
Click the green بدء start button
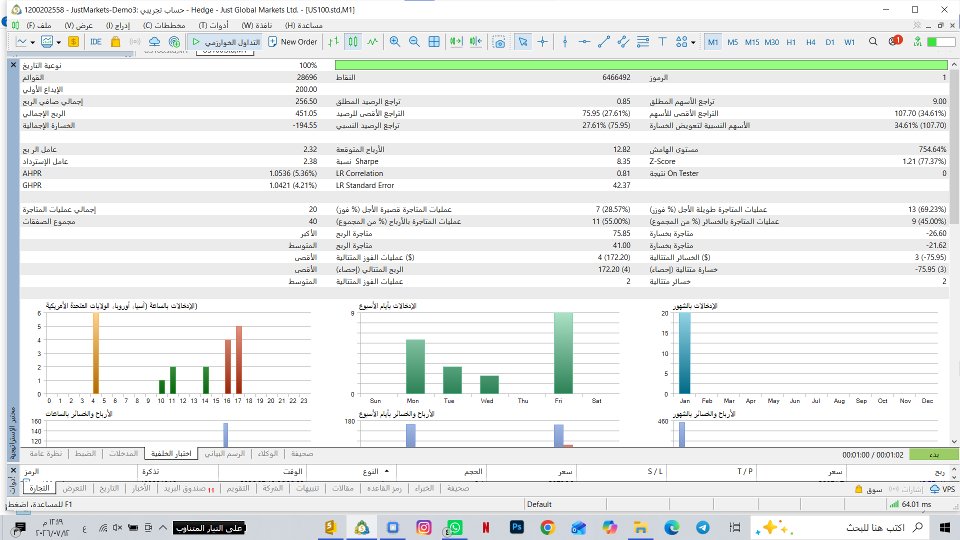coord(934,454)
